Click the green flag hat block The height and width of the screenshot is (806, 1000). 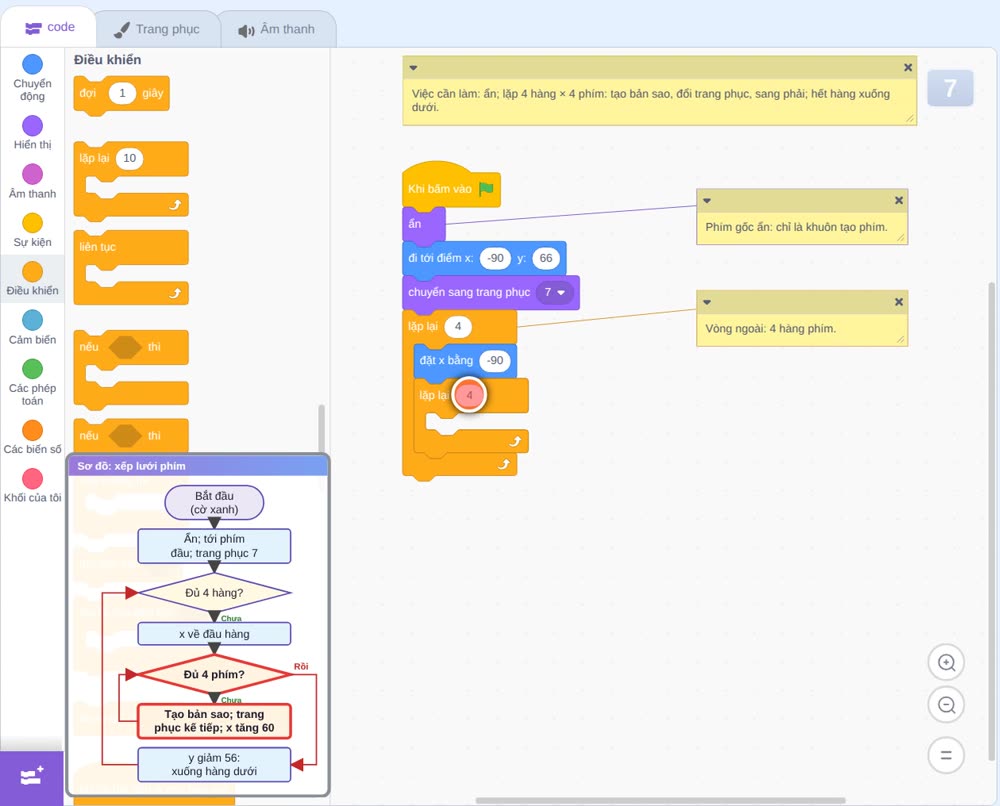click(452, 185)
